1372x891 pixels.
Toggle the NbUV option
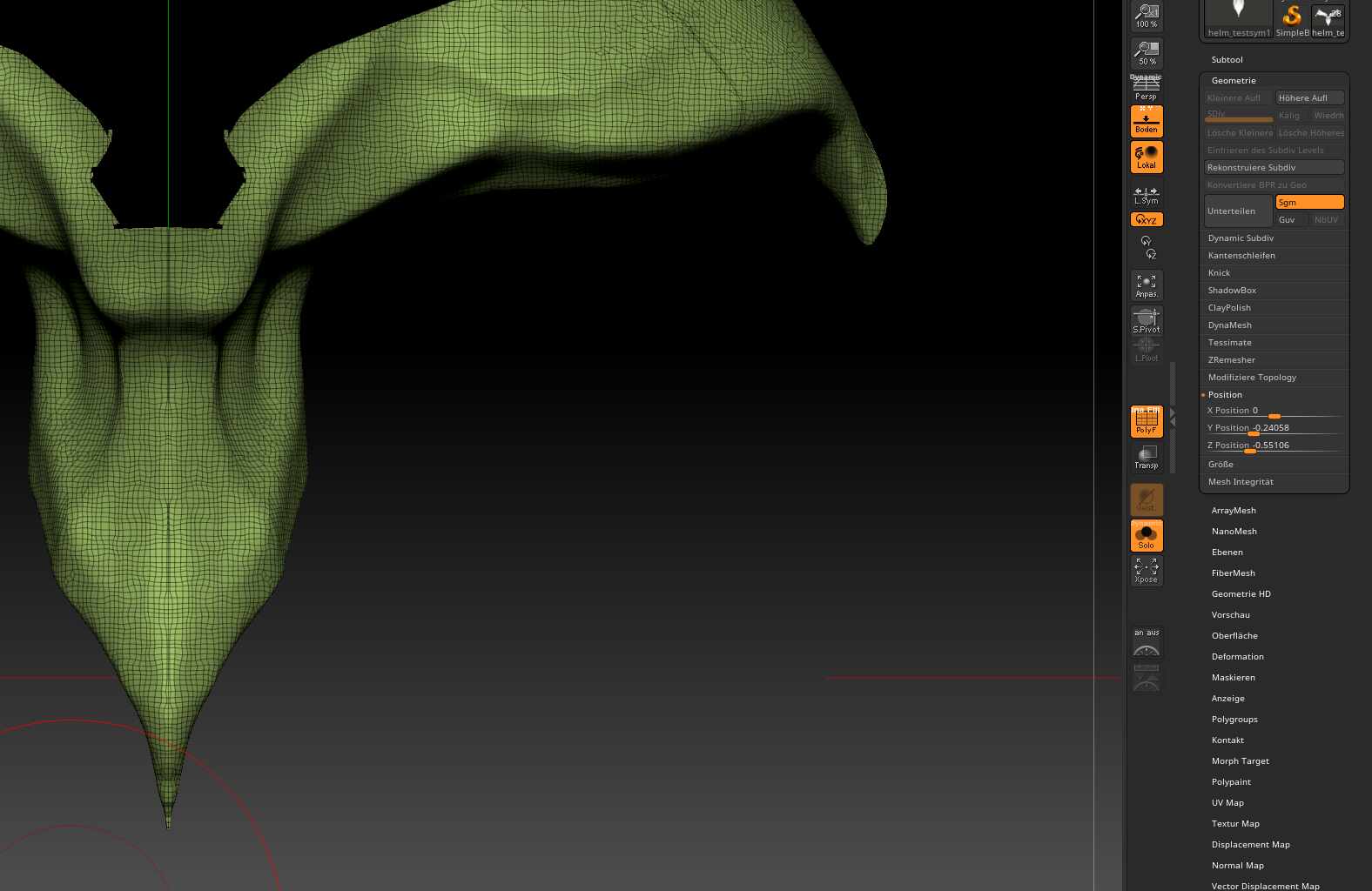1328,220
